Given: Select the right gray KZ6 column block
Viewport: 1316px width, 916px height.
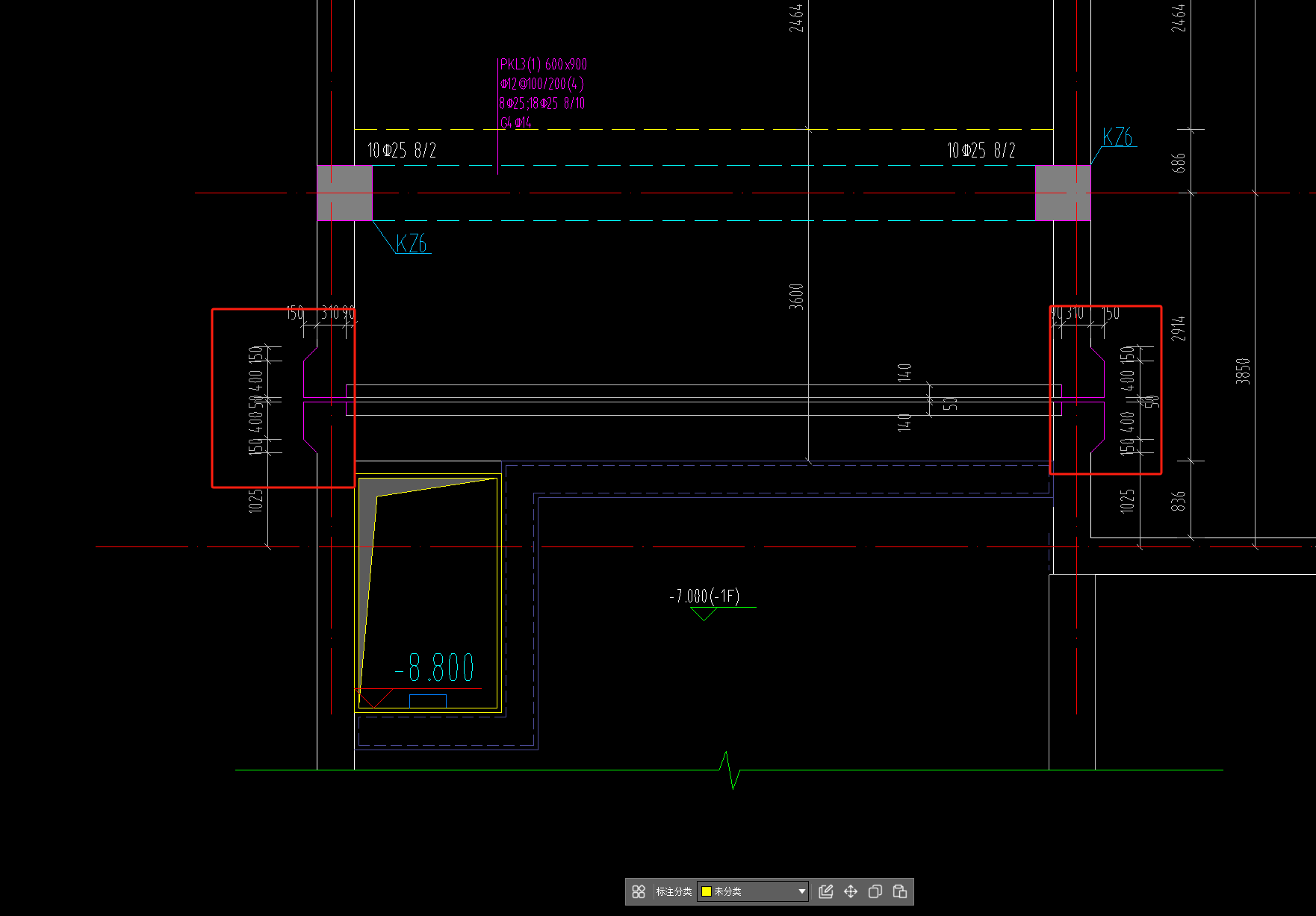Looking at the screenshot, I should 1063,193.
